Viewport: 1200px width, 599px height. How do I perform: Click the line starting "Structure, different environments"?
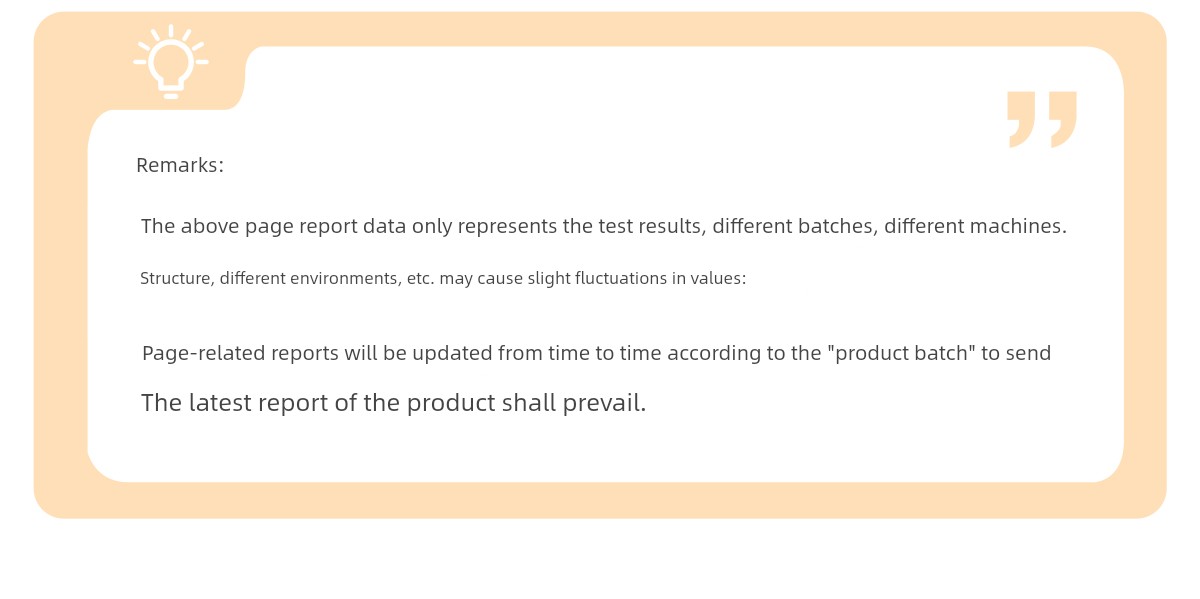(x=443, y=278)
